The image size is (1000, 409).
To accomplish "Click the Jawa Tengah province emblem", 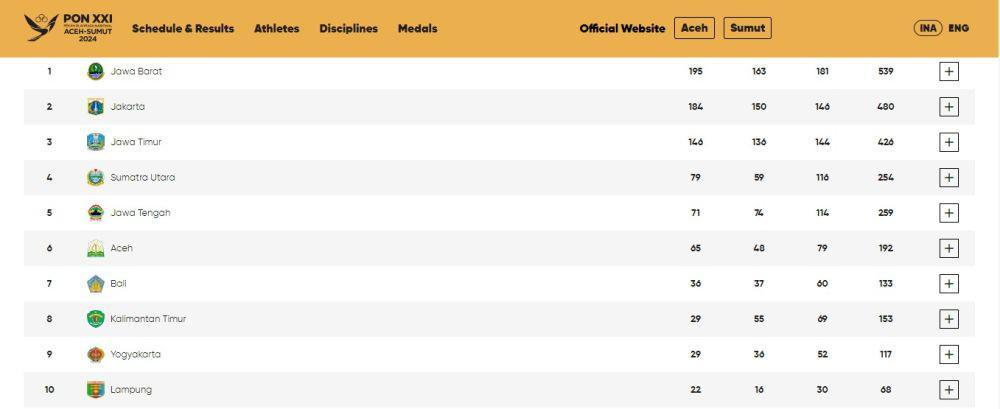I will [x=96, y=212].
